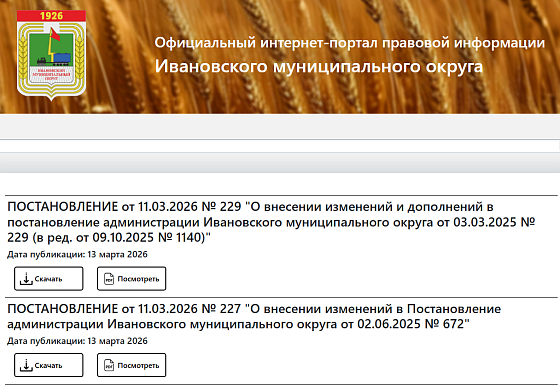Viewport: 560px width, 390px height.
Task: Click the PDF icon for resolution № 227
Action: click(x=109, y=365)
